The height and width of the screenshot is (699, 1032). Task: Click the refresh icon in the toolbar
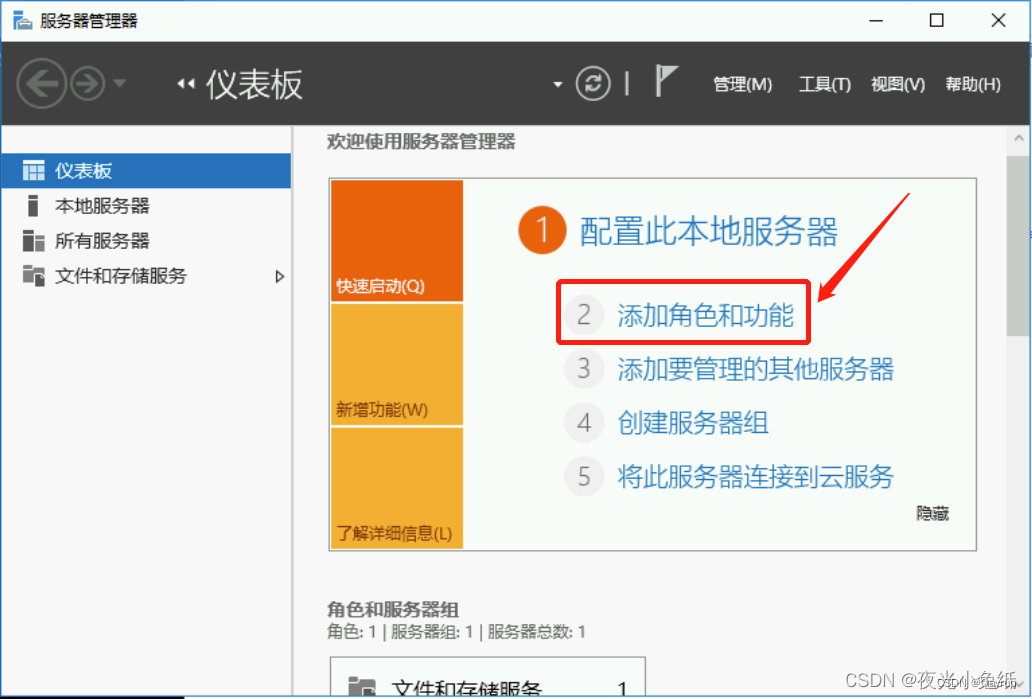[x=593, y=84]
